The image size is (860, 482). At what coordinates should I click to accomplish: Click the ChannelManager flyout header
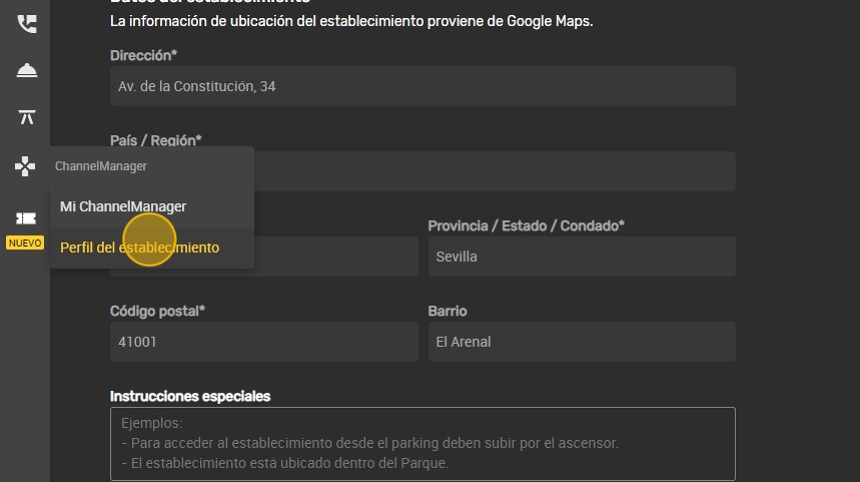point(101,166)
